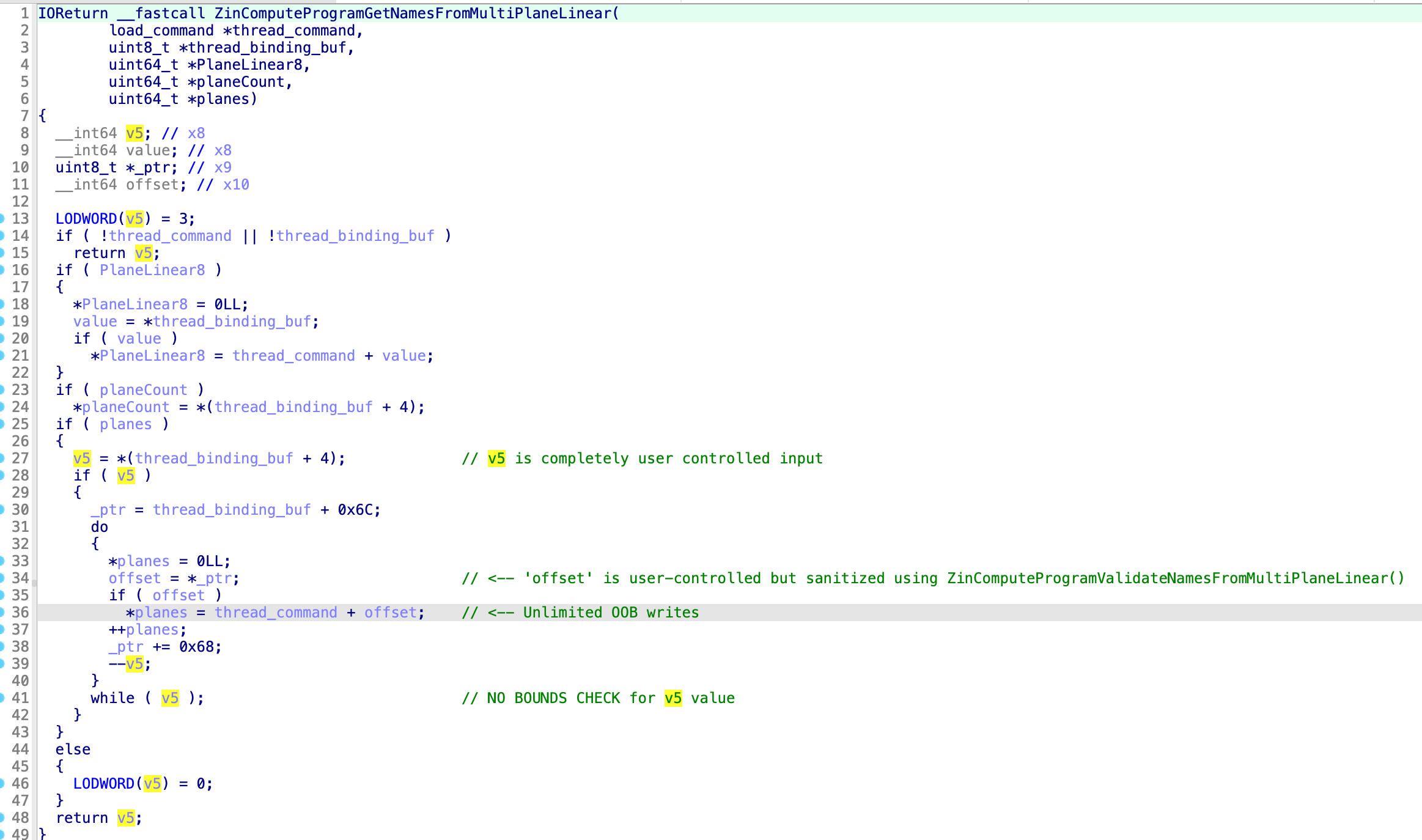Click the breakpoint dot on line 13

[x=2, y=219]
